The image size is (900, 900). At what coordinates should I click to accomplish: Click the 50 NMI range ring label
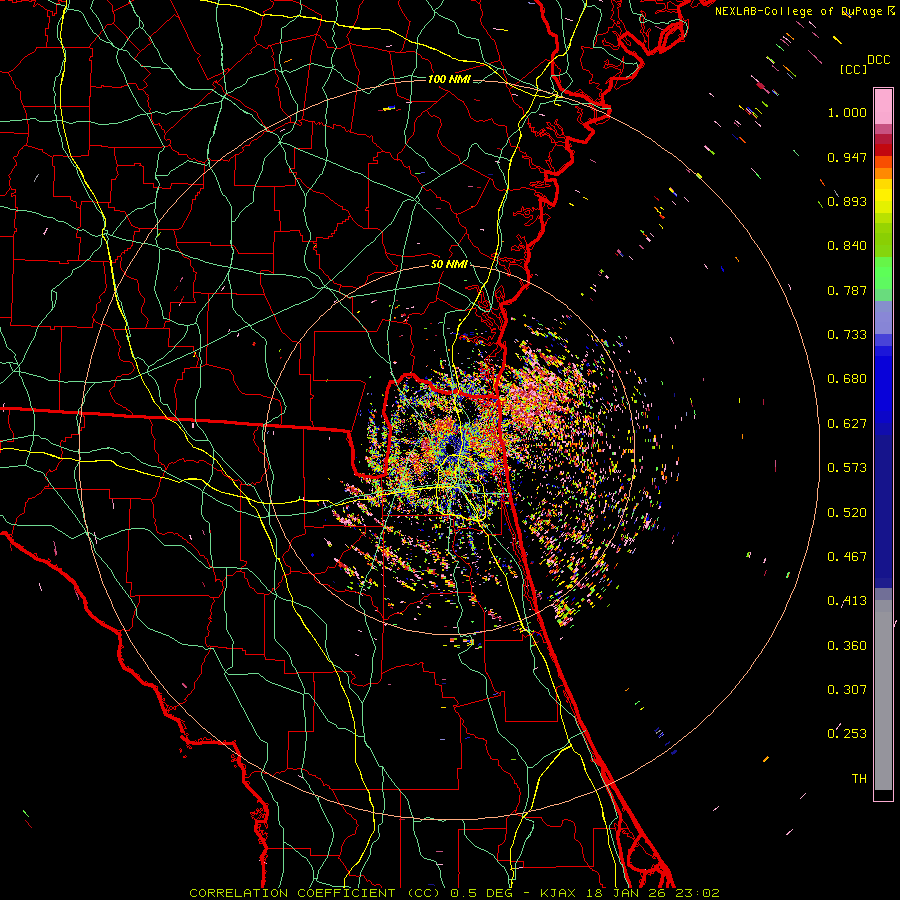(449, 264)
